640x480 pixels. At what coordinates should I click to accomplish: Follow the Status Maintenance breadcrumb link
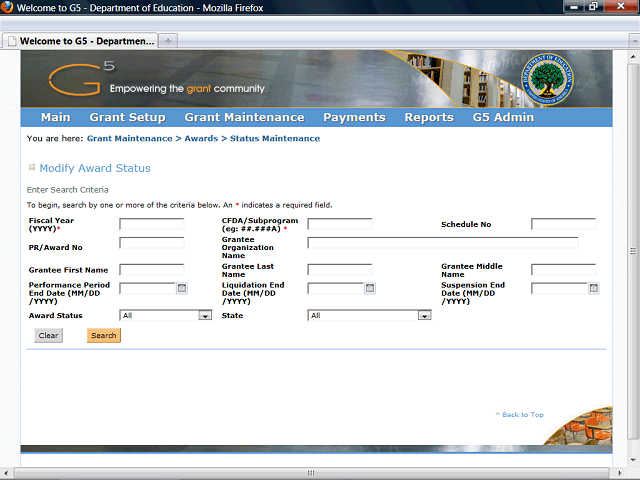(275, 138)
